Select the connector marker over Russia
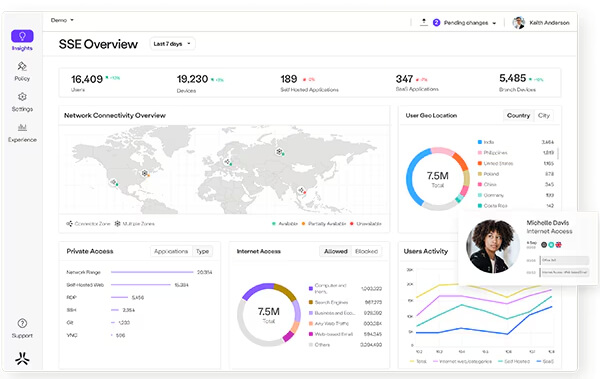Image resolution: width=600 pixels, height=379 pixels. point(279,152)
